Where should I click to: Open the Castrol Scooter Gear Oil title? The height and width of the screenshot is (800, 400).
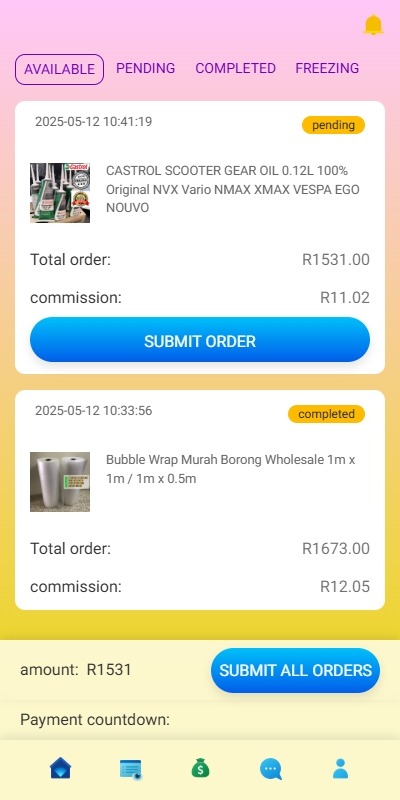click(x=233, y=189)
